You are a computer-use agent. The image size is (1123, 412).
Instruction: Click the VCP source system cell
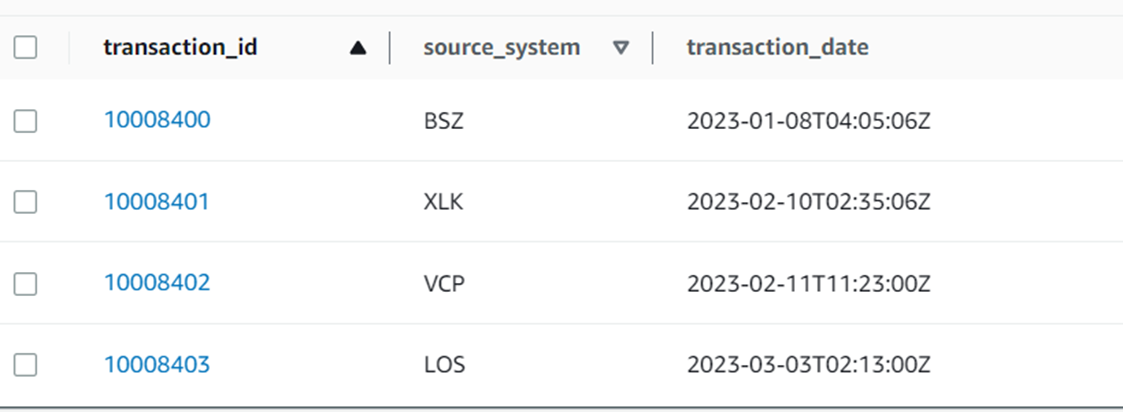pyautogui.click(x=445, y=284)
